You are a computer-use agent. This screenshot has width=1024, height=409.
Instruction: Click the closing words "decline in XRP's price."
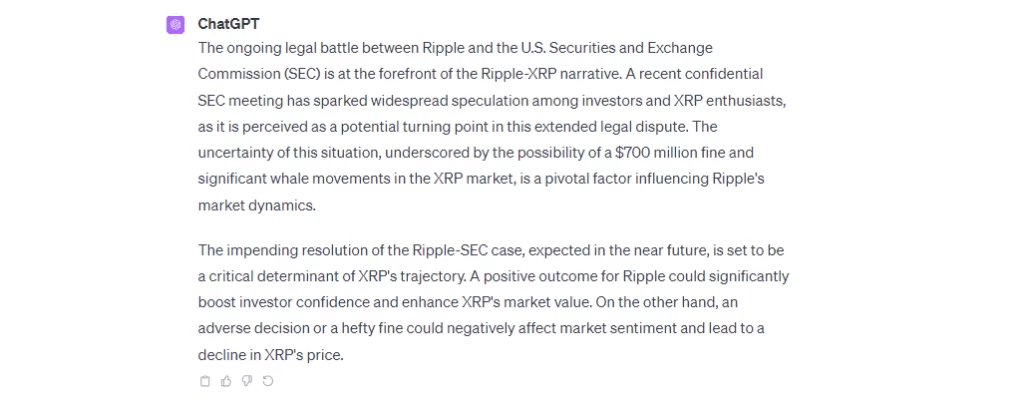click(x=270, y=354)
